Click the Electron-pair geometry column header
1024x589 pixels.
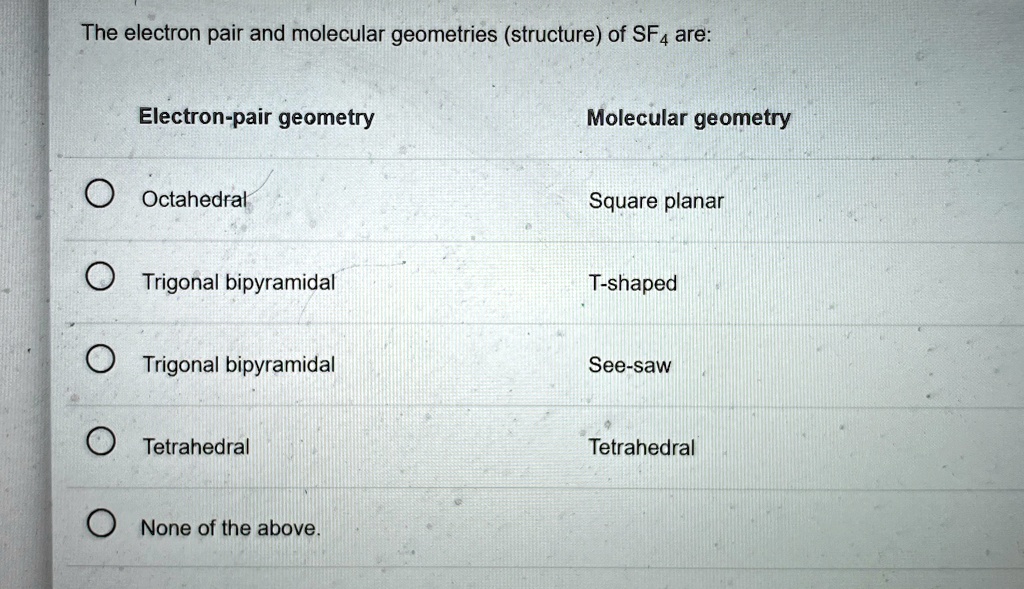click(256, 117)
